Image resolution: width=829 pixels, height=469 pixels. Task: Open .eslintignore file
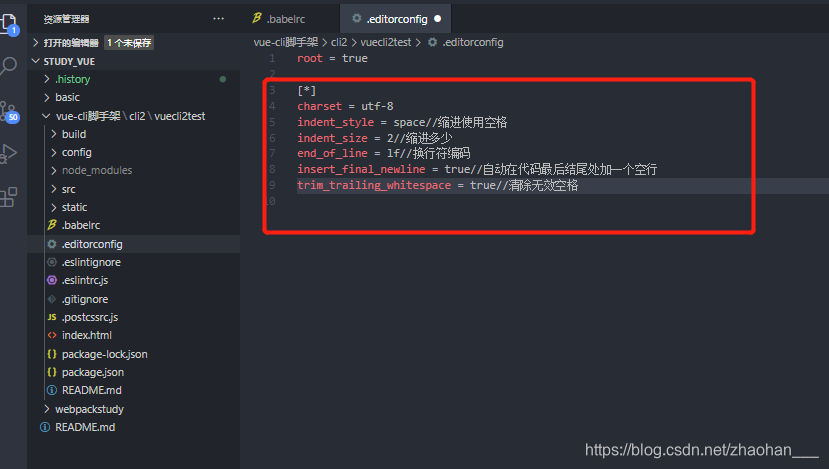(91, 262)
